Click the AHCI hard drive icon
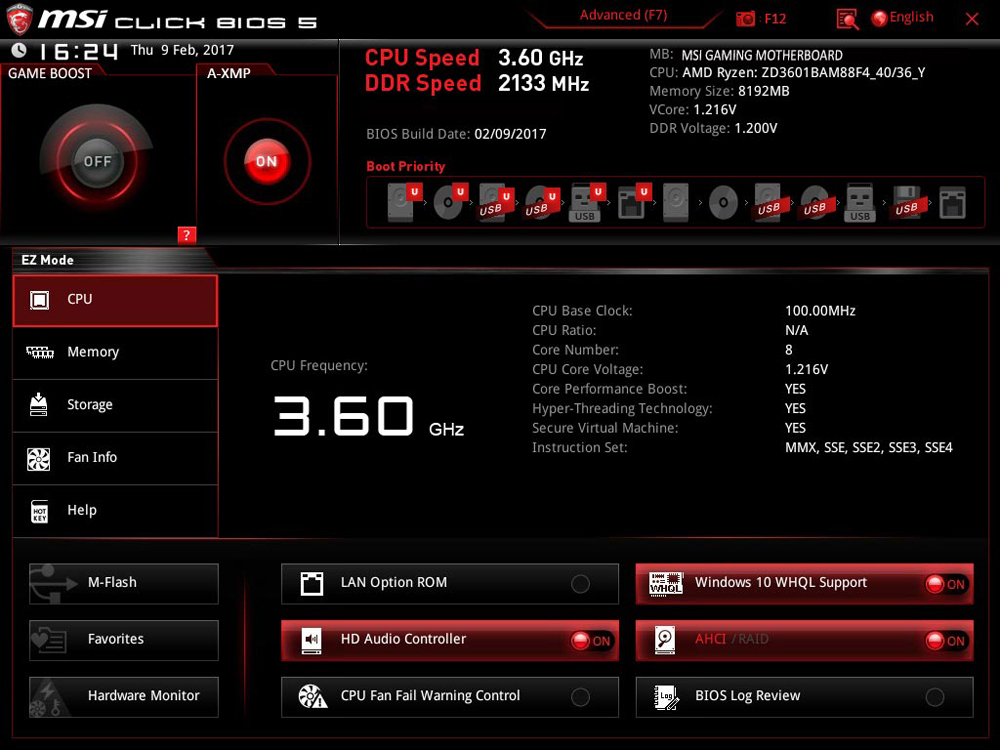The height and width of the screenshot is (750, 1000). [665, 640]
